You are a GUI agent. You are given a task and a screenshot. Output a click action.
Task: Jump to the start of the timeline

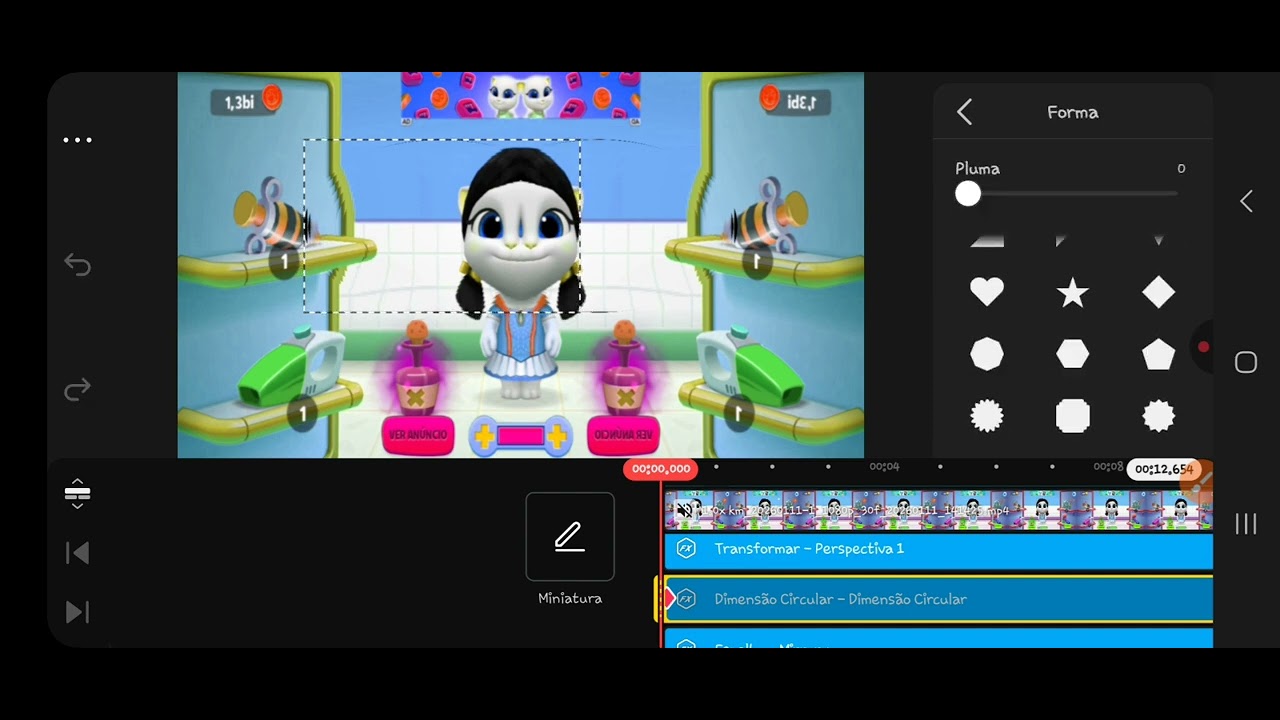click(77, 553)
